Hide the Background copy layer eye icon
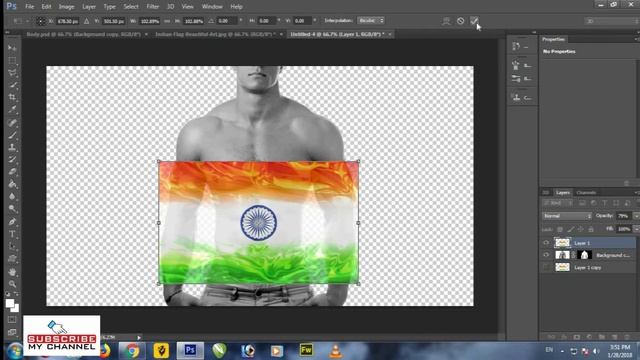The width and height of the screenshot is (640, 360). click(x=546, y=255)
